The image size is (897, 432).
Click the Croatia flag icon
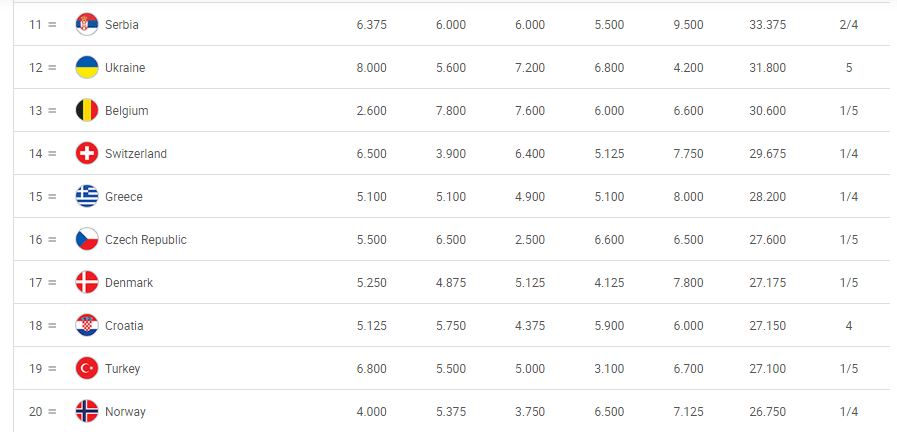point(87,326)
